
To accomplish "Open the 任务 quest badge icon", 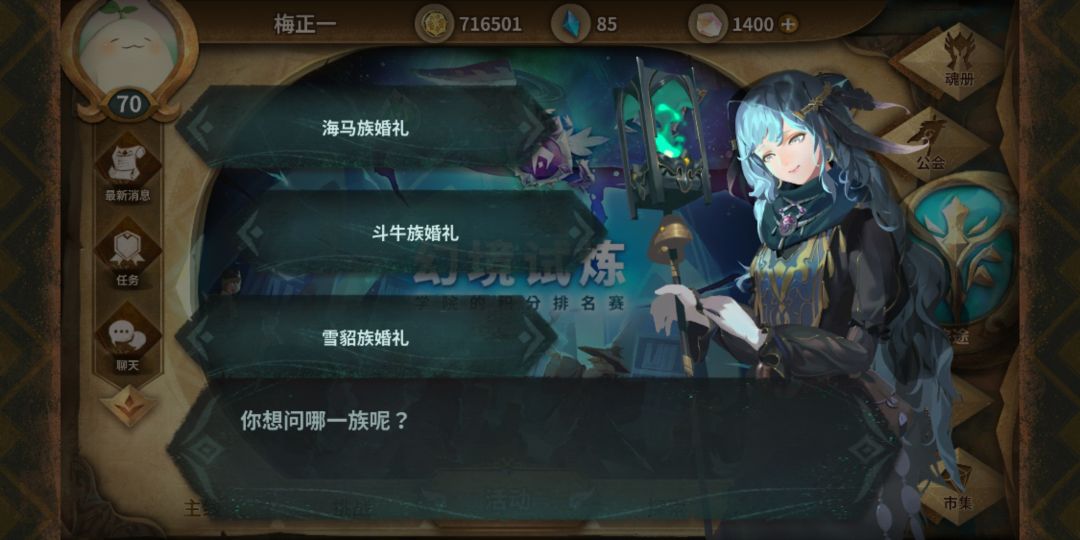I will [127, 251].
